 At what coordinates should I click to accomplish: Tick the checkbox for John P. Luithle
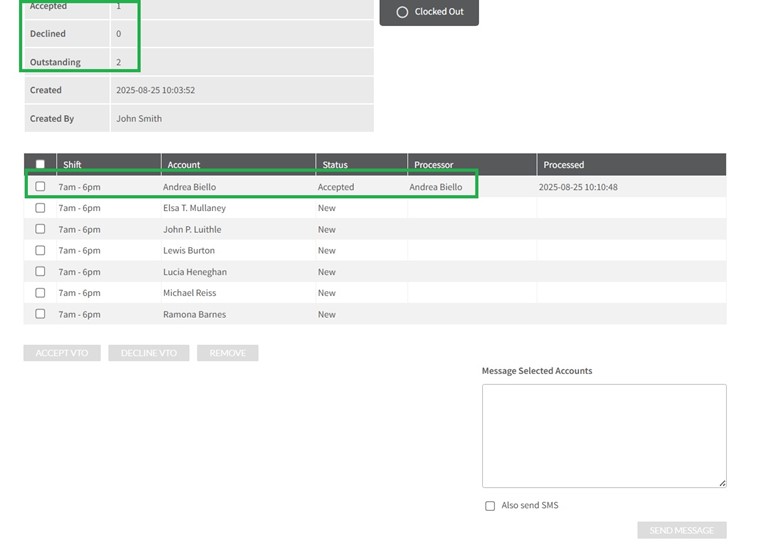(x=40, y=229)
